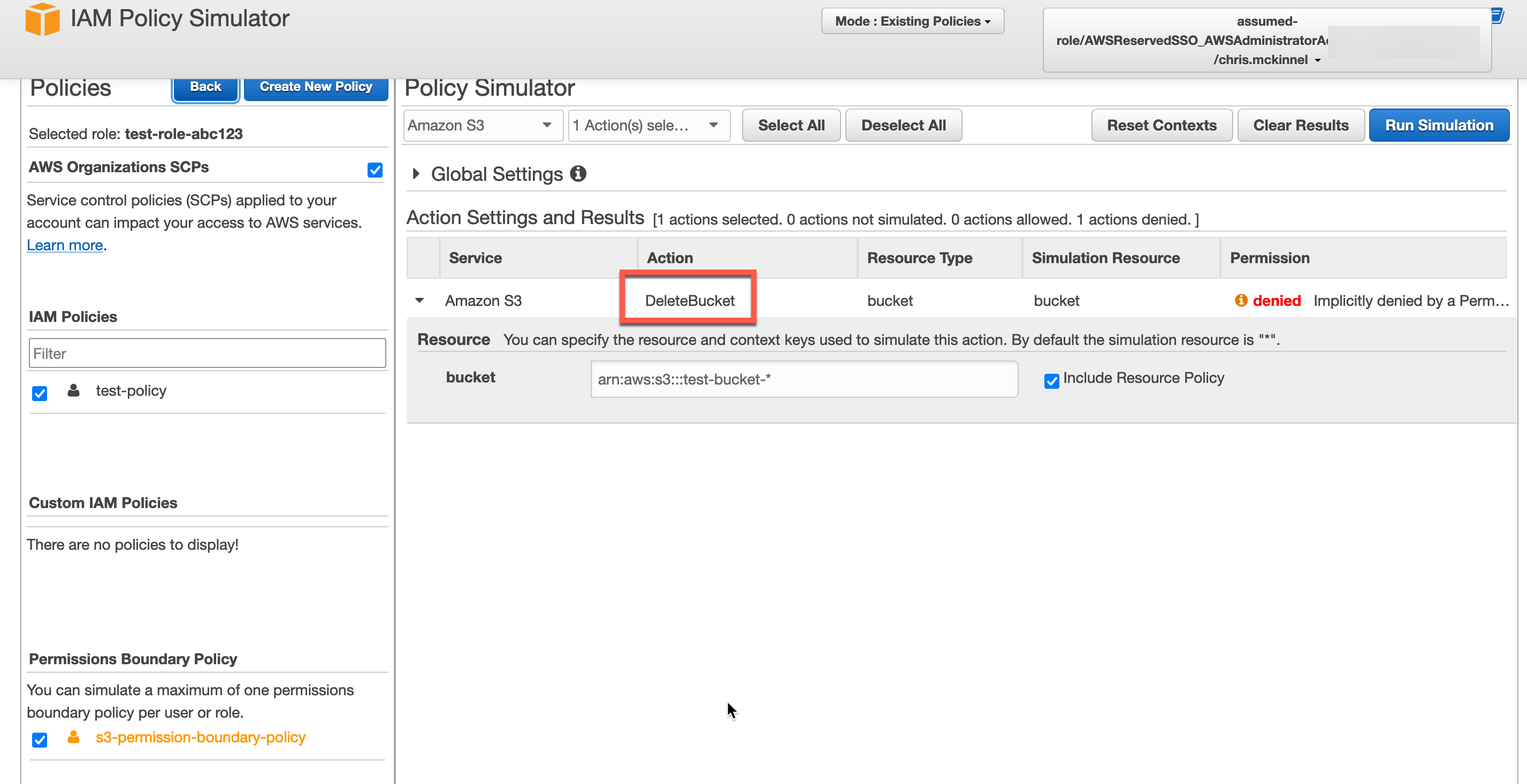Screen dimensions: 1527x784
Task: Uncheck the AWS Organizations SCPs checkbox
Action: click(x=375, y=170)
